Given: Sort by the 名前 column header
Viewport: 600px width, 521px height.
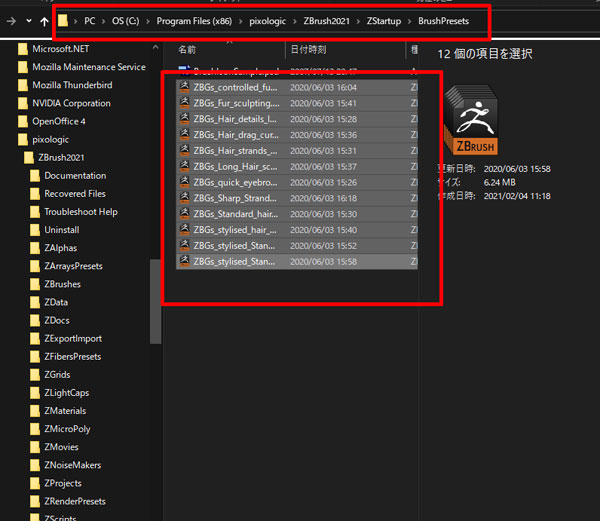Looking at the screenshot, I should (x=187, y=50).
